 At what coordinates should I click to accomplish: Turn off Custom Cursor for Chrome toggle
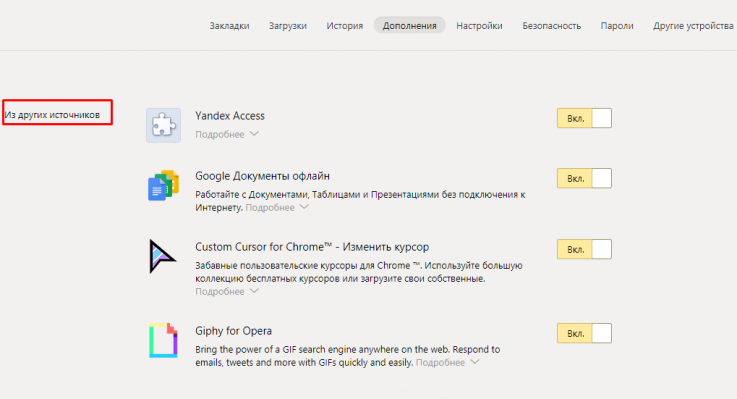pyautogui.click(x=584, y=249)
